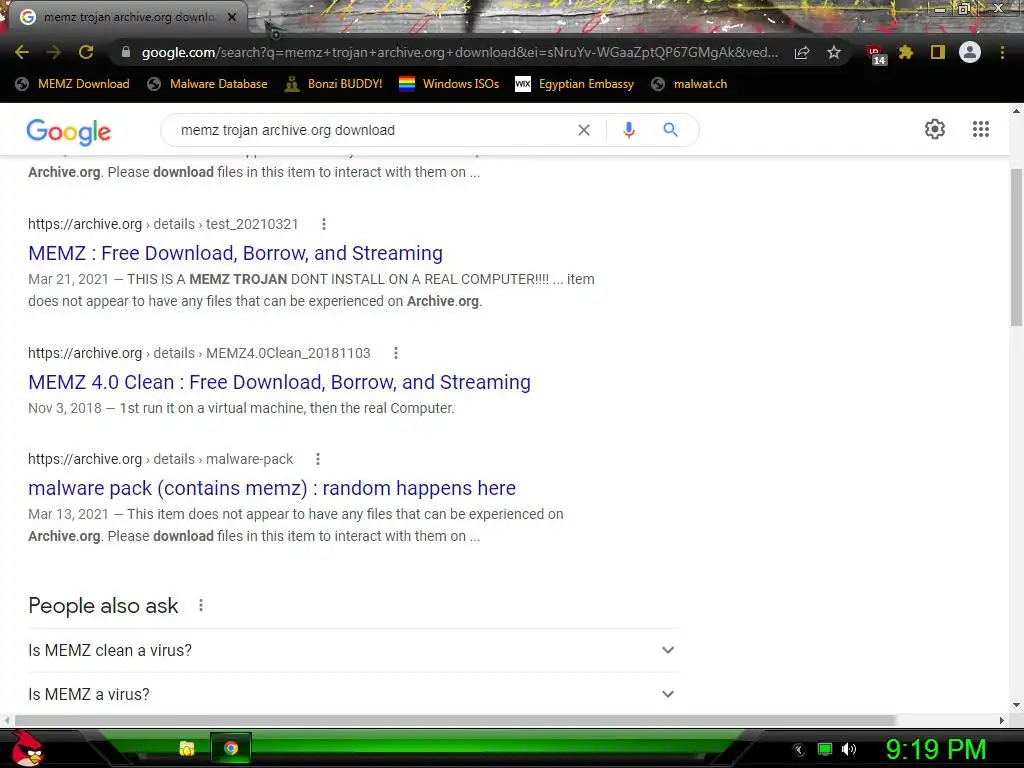This screenshot has height=768, width=1024.
Task: Open "MEMZ : Free Download, Borrow, and Streaming"
Action: coord(235,253)
